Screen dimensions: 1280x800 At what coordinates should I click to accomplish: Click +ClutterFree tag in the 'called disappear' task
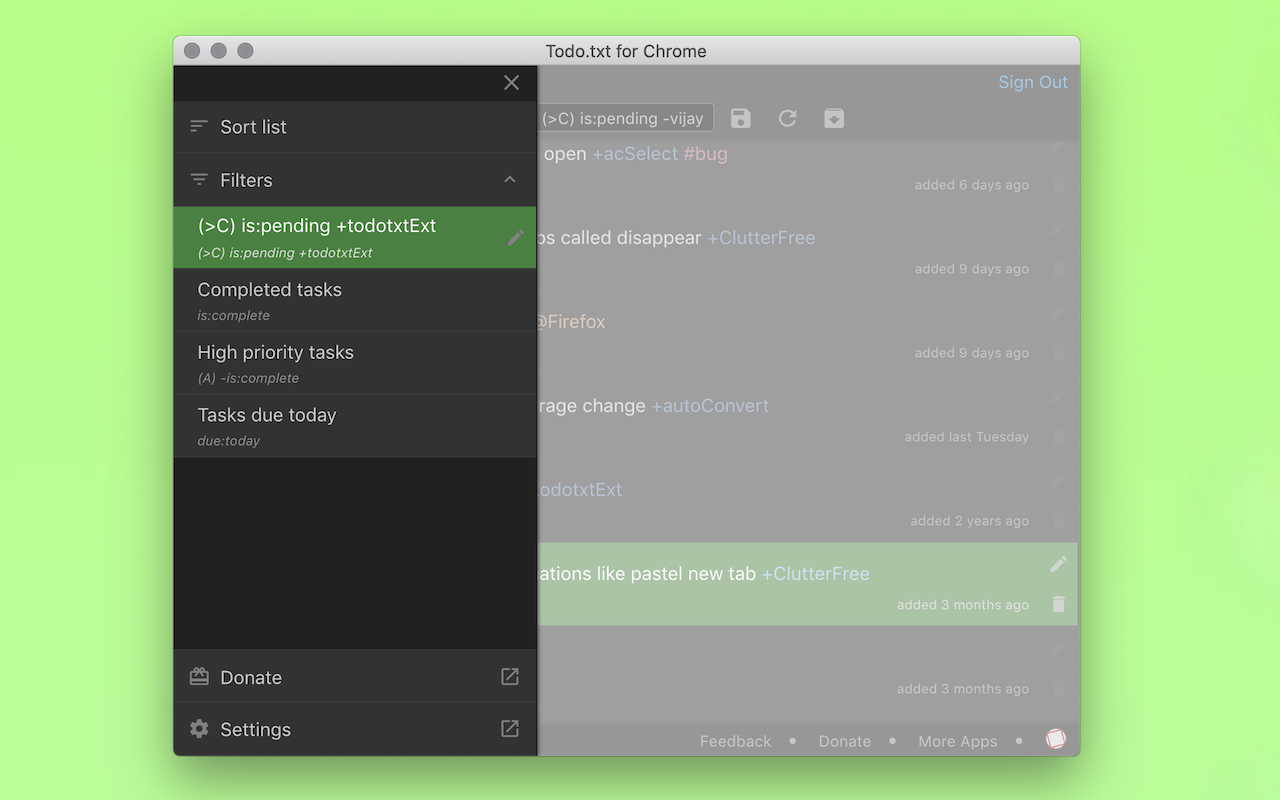pos(761,238)
